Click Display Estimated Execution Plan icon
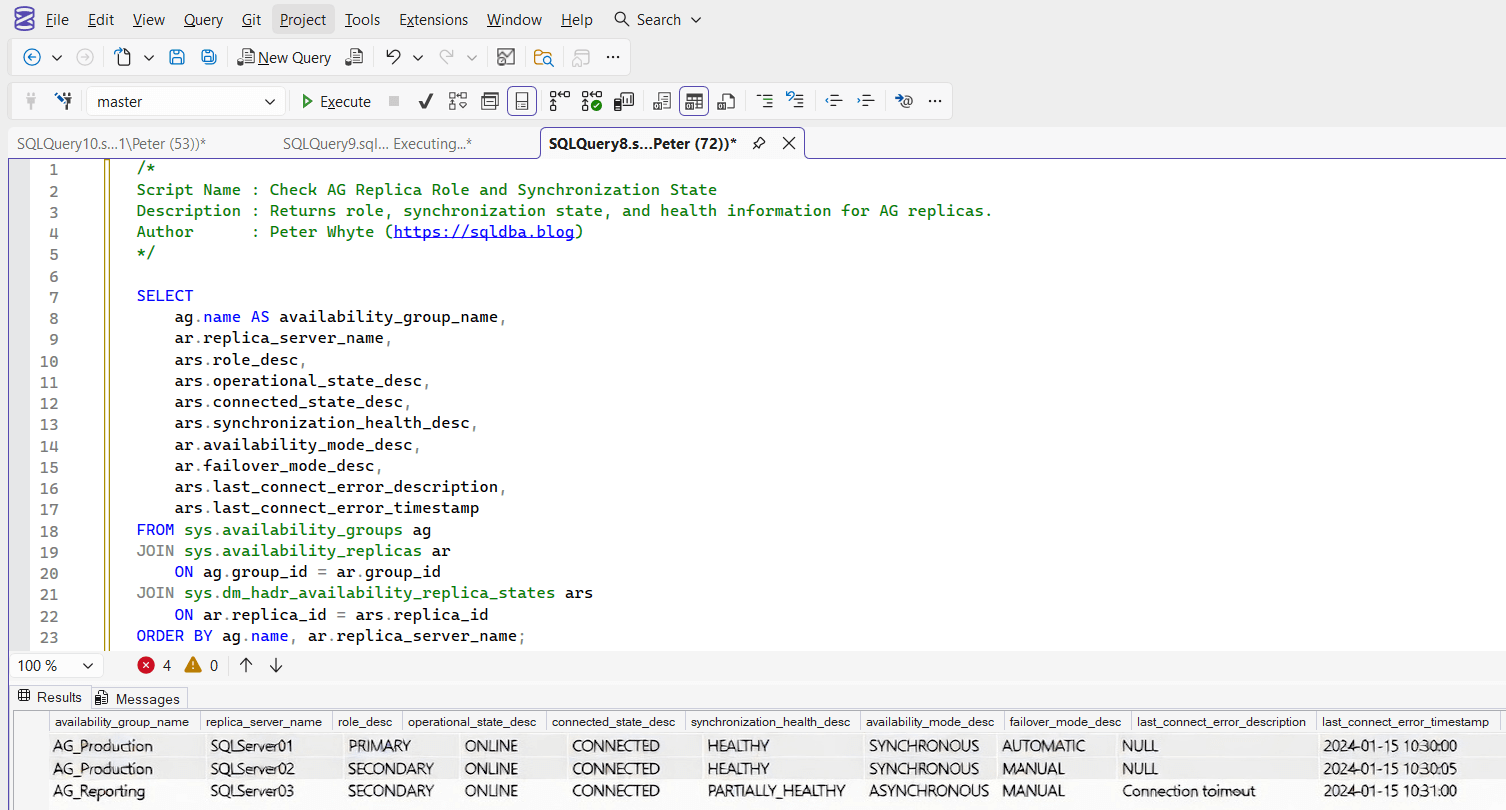1506x810 pixels. click(x=458, y=101)
